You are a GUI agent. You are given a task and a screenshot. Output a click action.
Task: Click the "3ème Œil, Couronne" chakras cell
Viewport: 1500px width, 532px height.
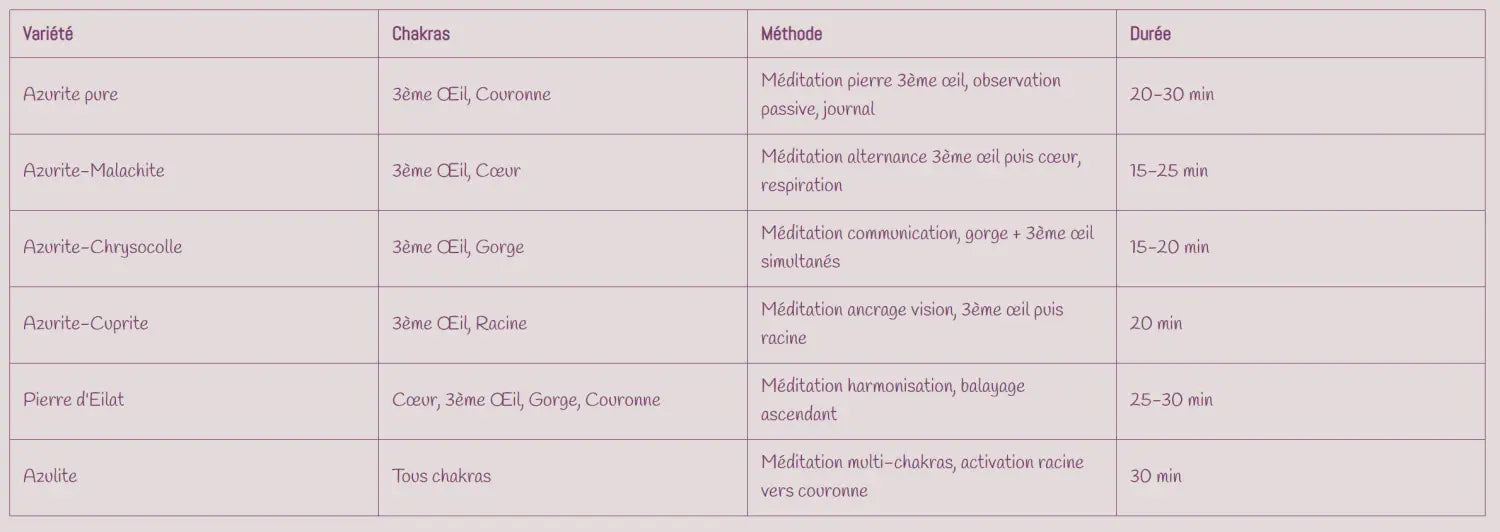coord(471,95)
